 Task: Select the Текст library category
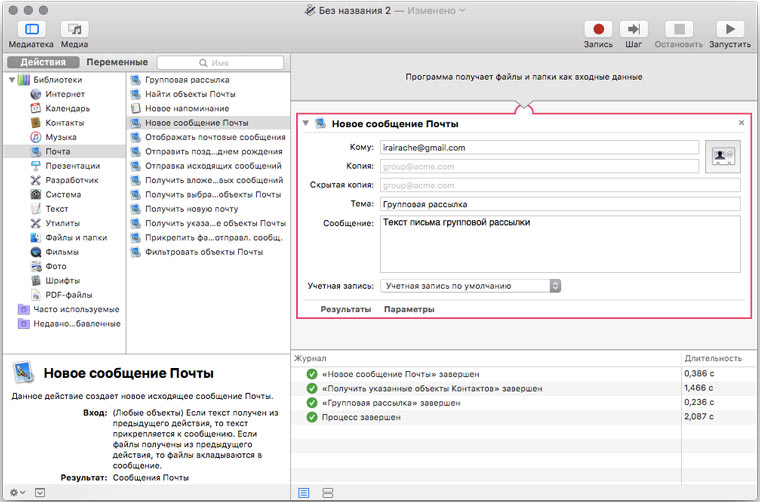point(57,209)
